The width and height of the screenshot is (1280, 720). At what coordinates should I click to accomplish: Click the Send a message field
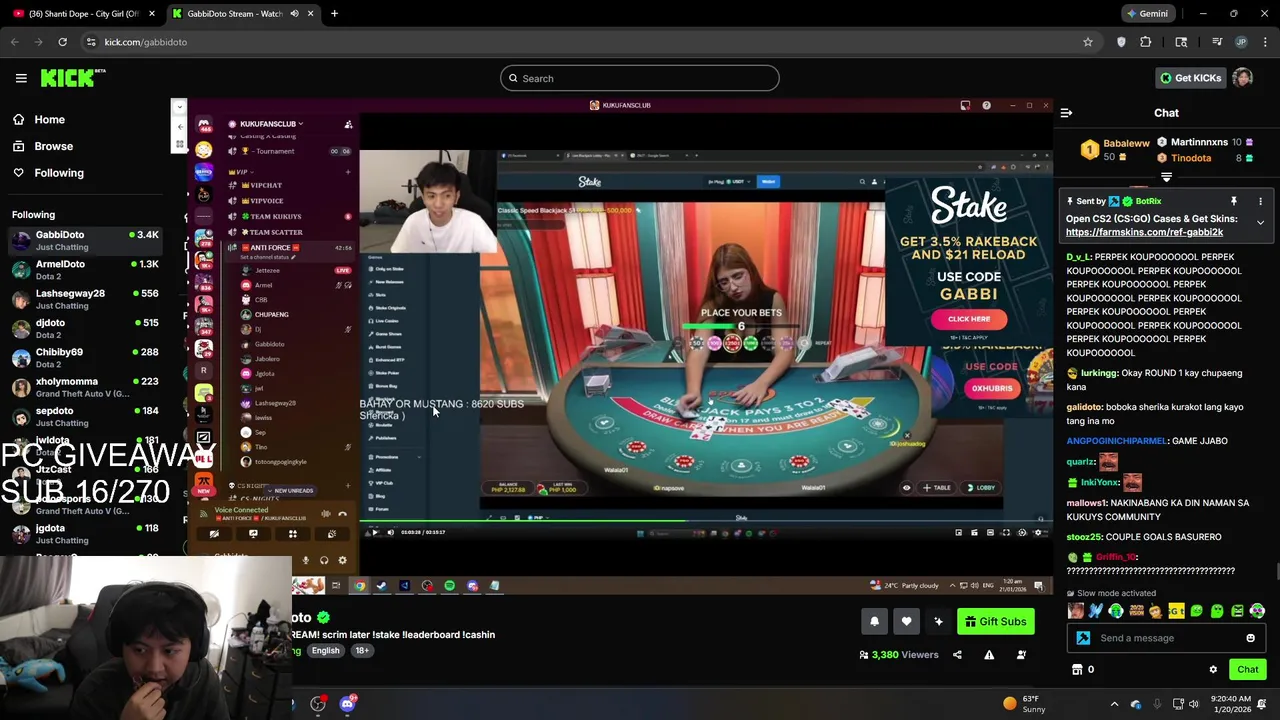[x=1168, y=638]
